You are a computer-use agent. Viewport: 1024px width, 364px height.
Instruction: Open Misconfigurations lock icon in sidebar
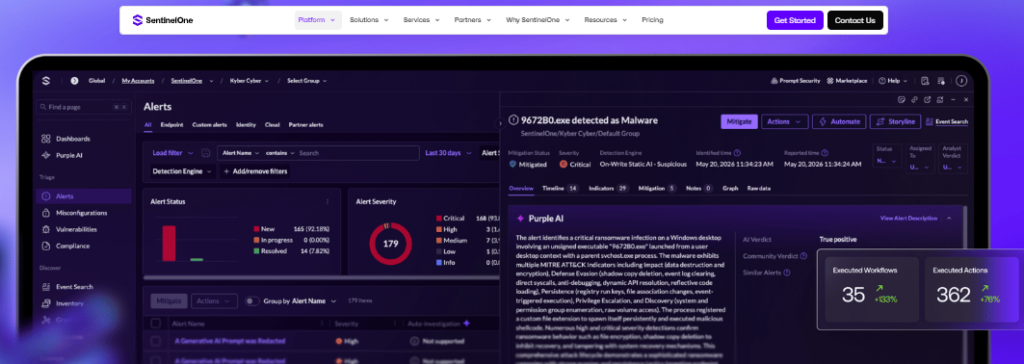(46, 213)
